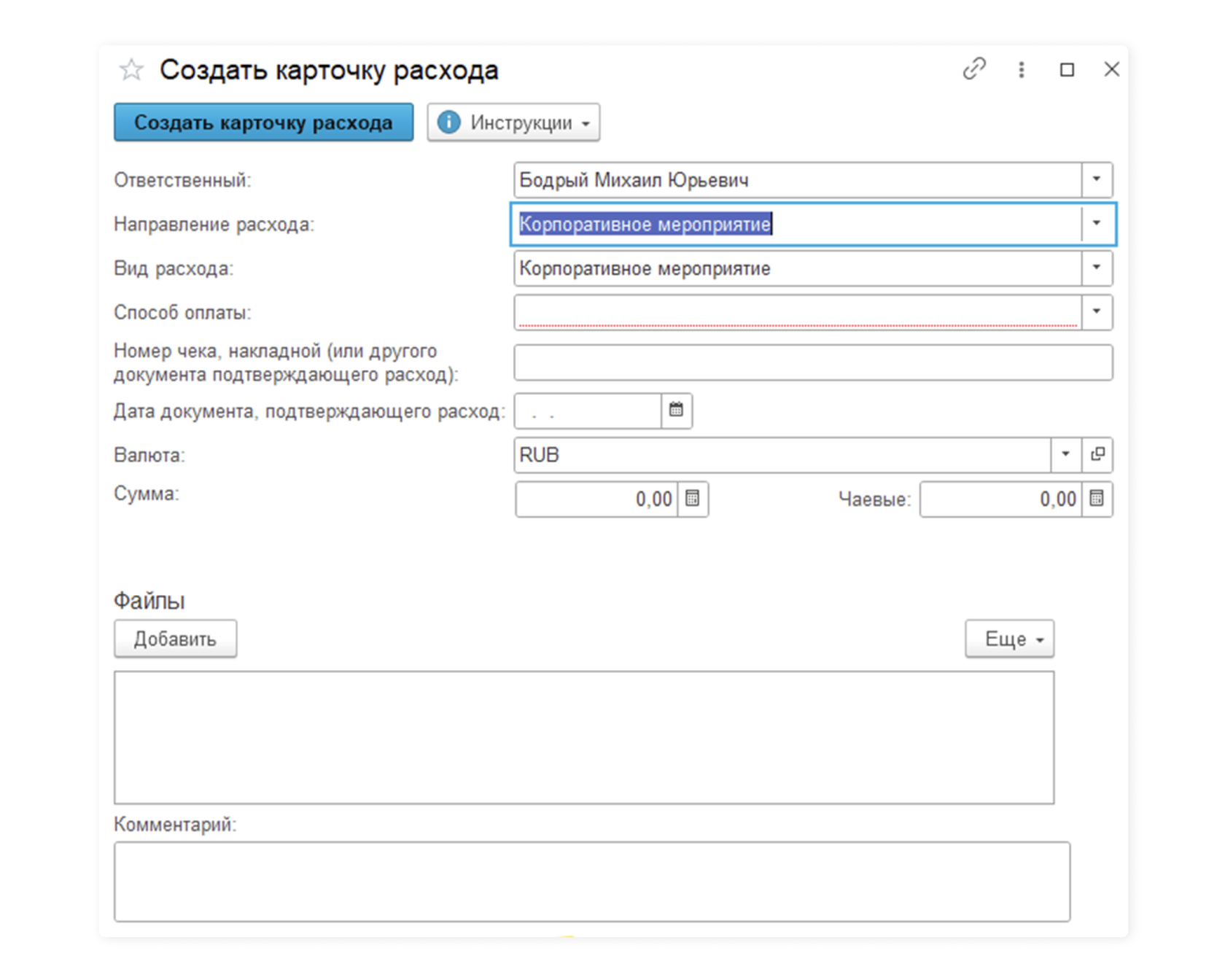1225x980 pixels.
Task: Expand the Валюта dropdown list
Action: (x=1066, y=455)
